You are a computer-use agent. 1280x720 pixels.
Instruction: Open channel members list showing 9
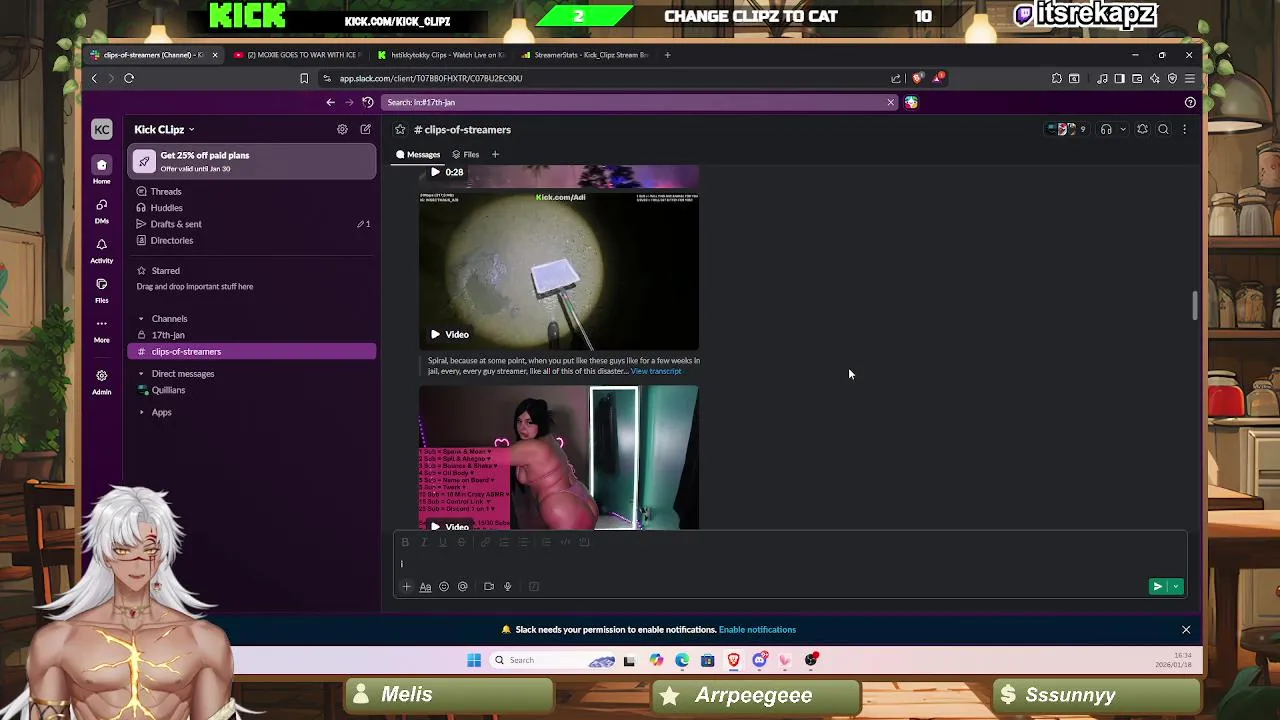[1068, 129]
